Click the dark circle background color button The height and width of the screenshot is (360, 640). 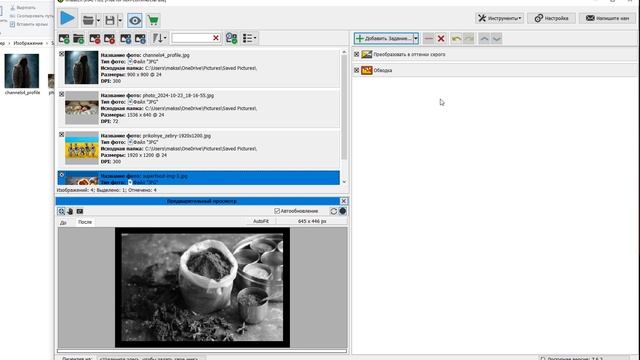click(342, 211)
